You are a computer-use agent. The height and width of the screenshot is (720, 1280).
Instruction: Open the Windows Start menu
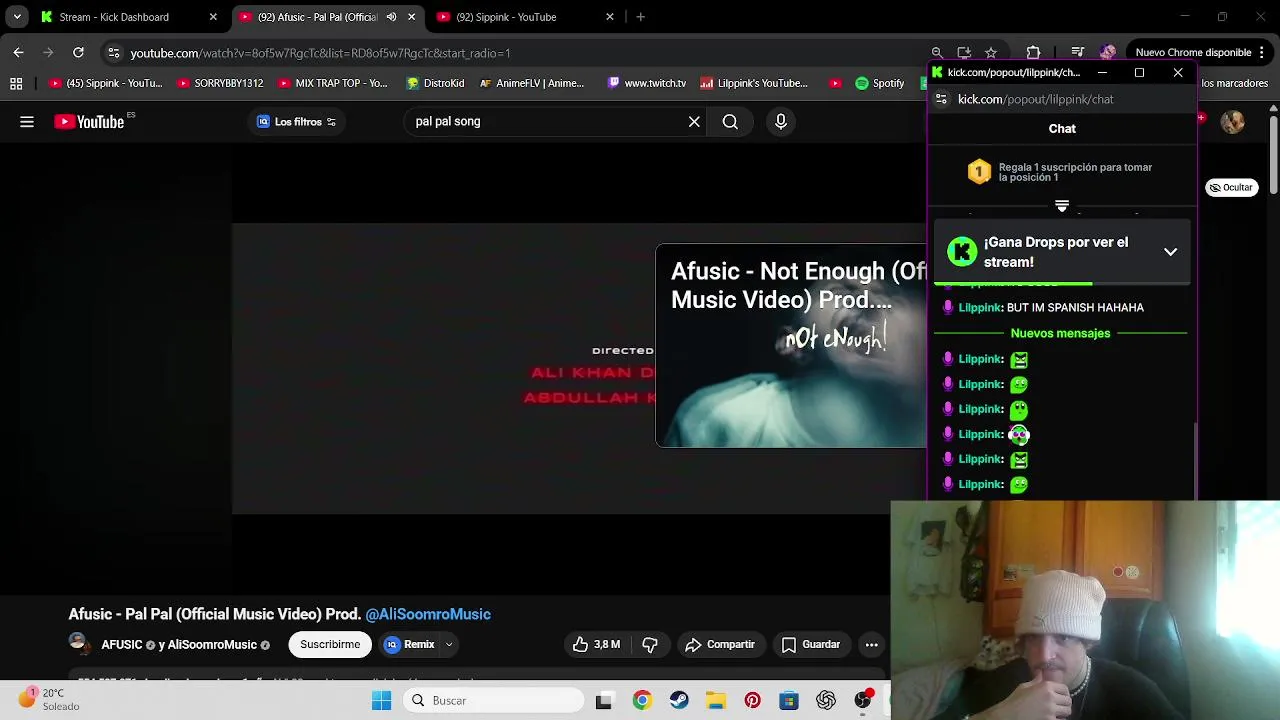[382, 701]
